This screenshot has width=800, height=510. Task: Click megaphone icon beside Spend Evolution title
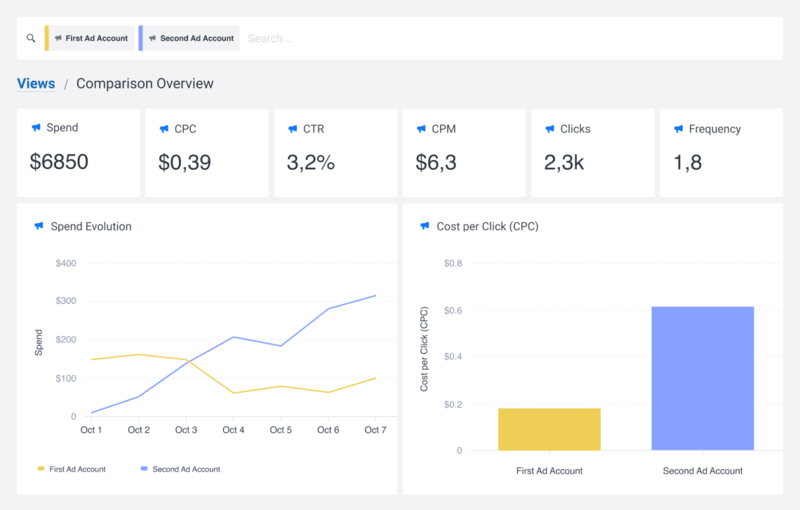38,226
